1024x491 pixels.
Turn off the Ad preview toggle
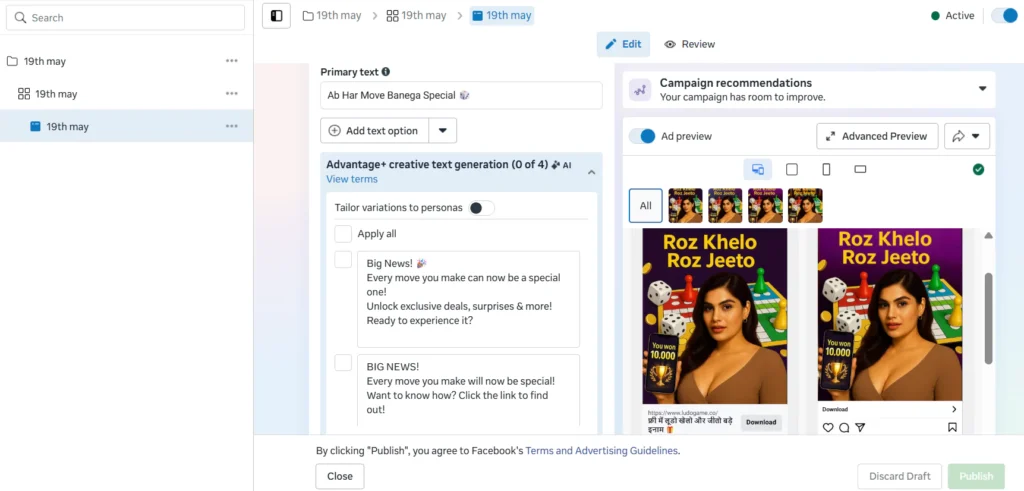pos(642,136)
